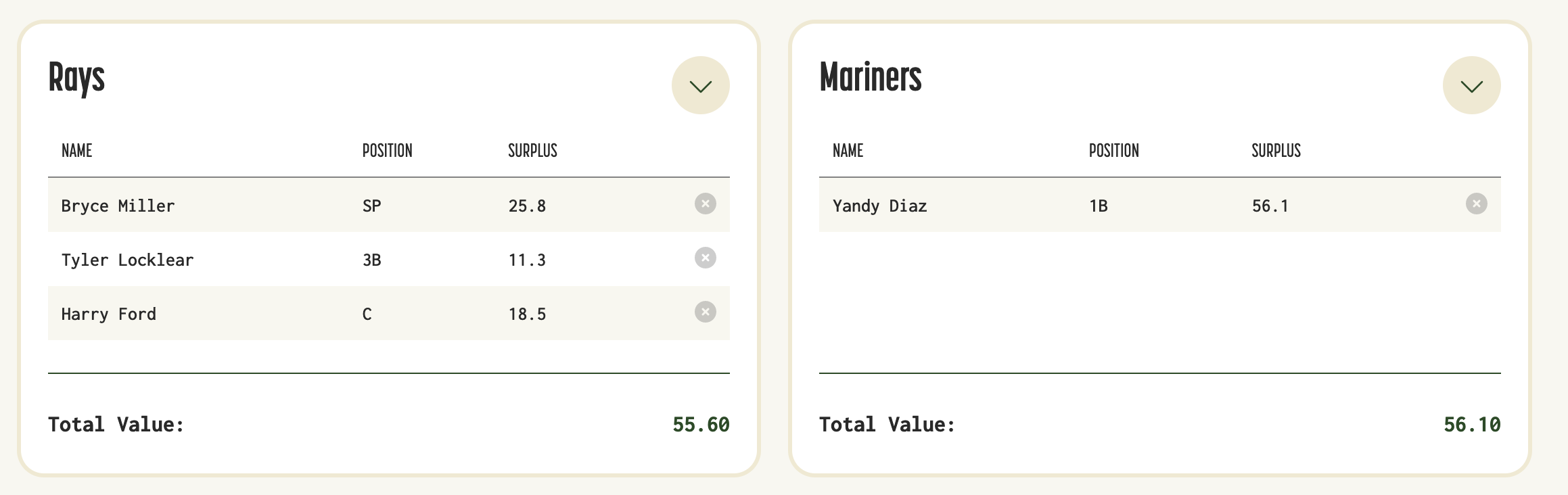Click the Mariners total value 56.10
The height and width of the screenshot is (495, 1568).
[x=1472, y=425]
